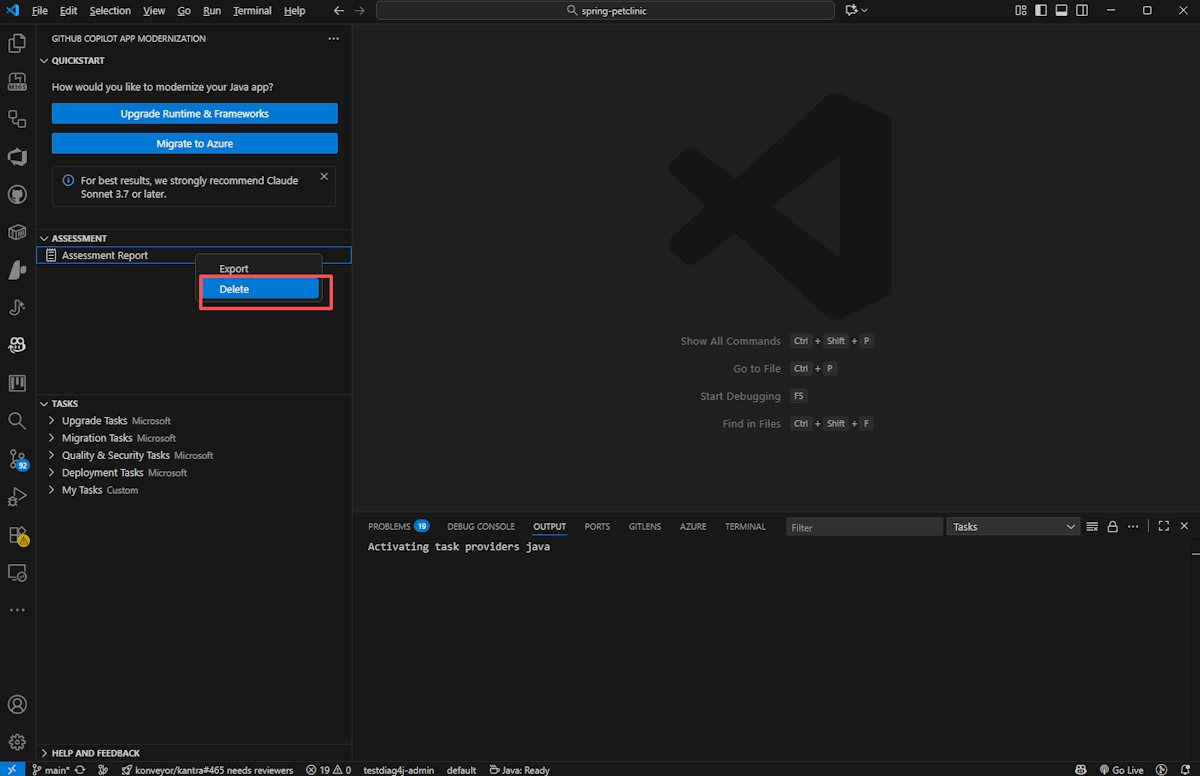
Task: Click the output Filter input field
Action: pyautogui.click(x=864, y=526)
